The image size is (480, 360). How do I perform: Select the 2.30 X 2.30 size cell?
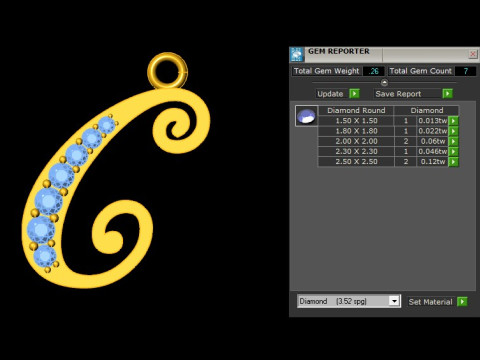tap(356, 151)
